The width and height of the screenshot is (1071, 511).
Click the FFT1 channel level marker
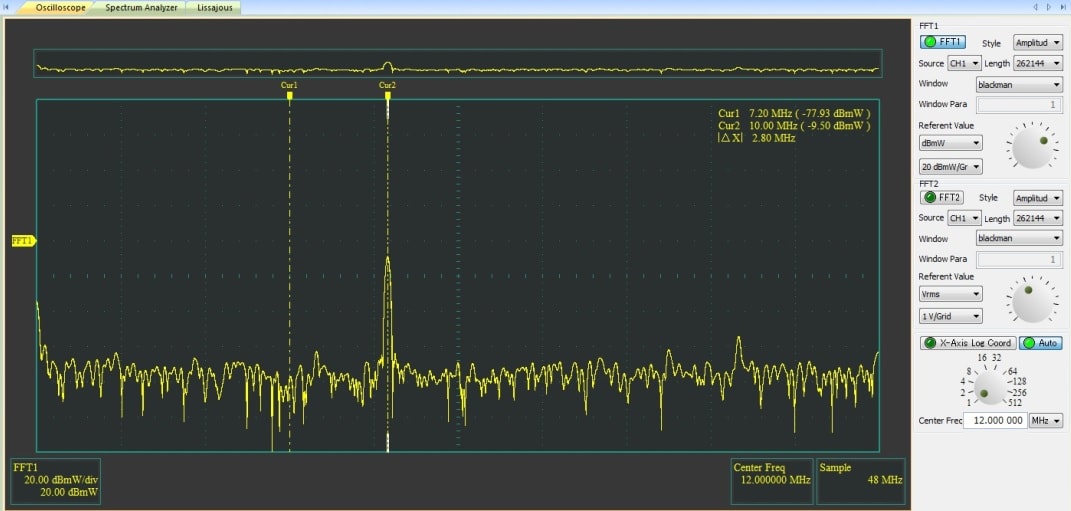tap(23, 241)
